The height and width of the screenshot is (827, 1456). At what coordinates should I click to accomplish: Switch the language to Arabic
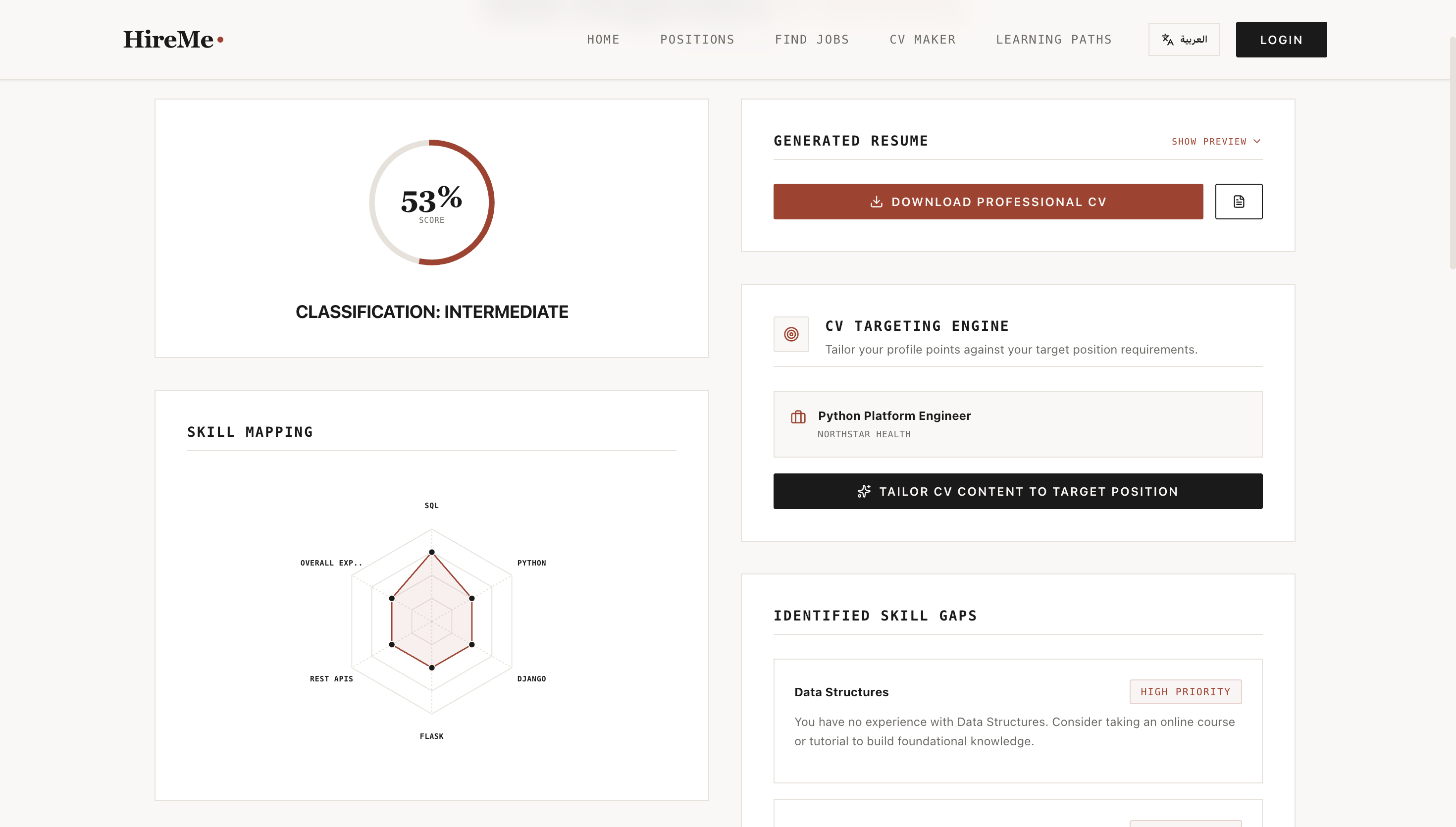click(x=1184, y=39)
